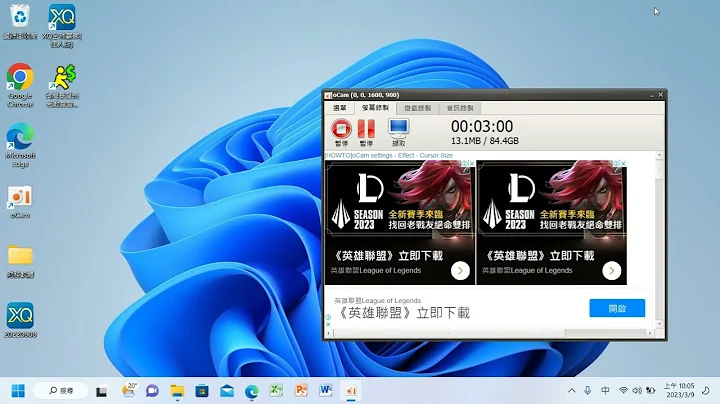The height and width of the screenshot is (404, 720).
Task: Dismiss the bottom ad with its small X
Action: point(328,324)
